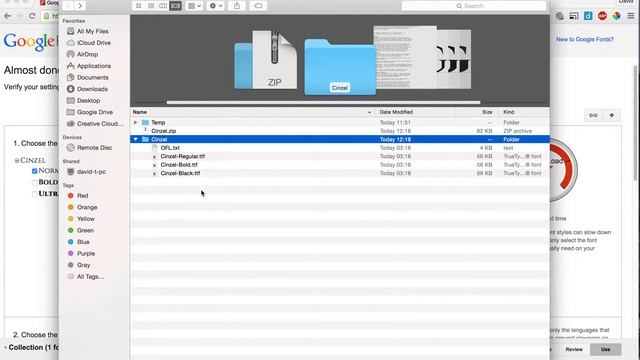This screenshot has height=360, width=640.
Task: Switch Finder to column view
Action: coord(163,6)
